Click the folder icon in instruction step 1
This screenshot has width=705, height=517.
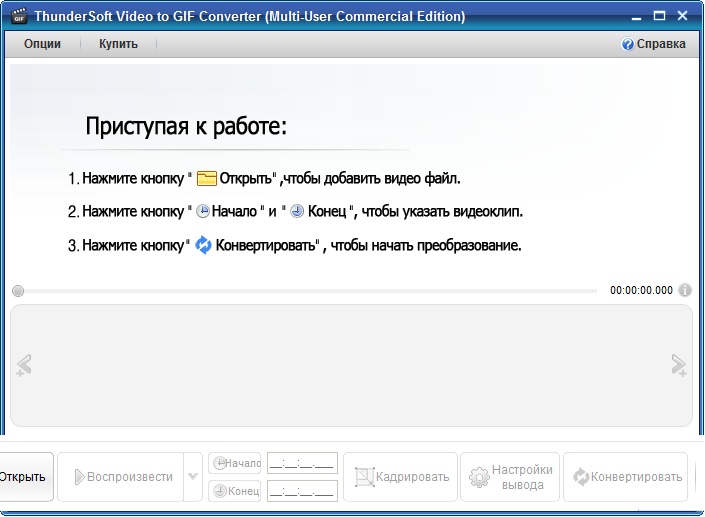coord(207,178)
